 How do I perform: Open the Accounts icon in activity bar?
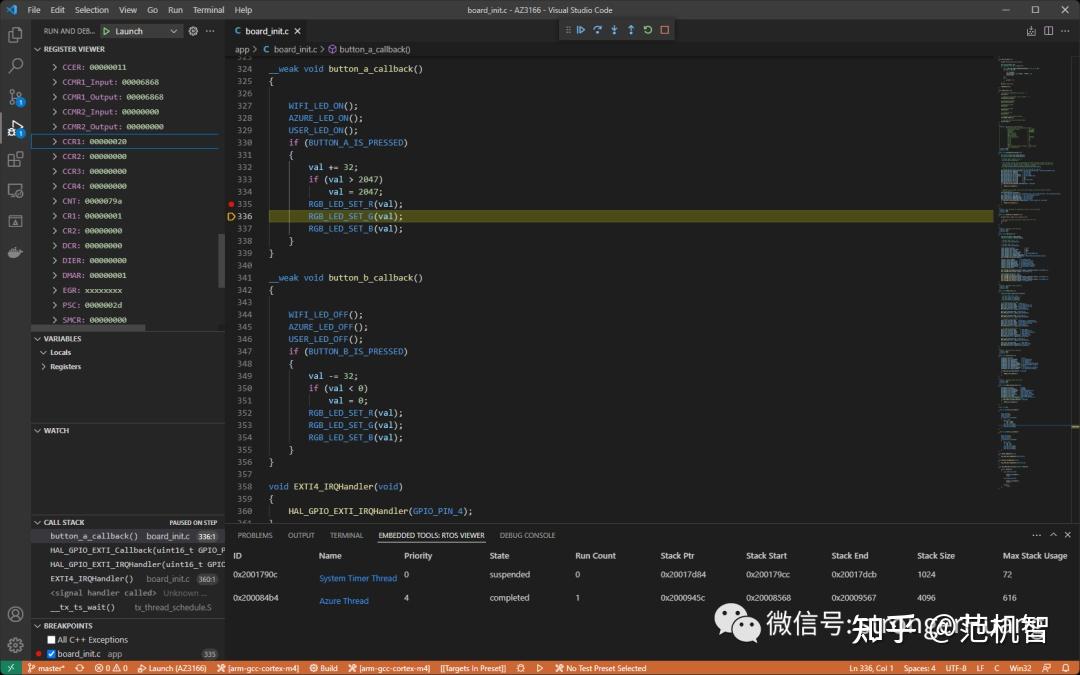[x=15, y=614]
